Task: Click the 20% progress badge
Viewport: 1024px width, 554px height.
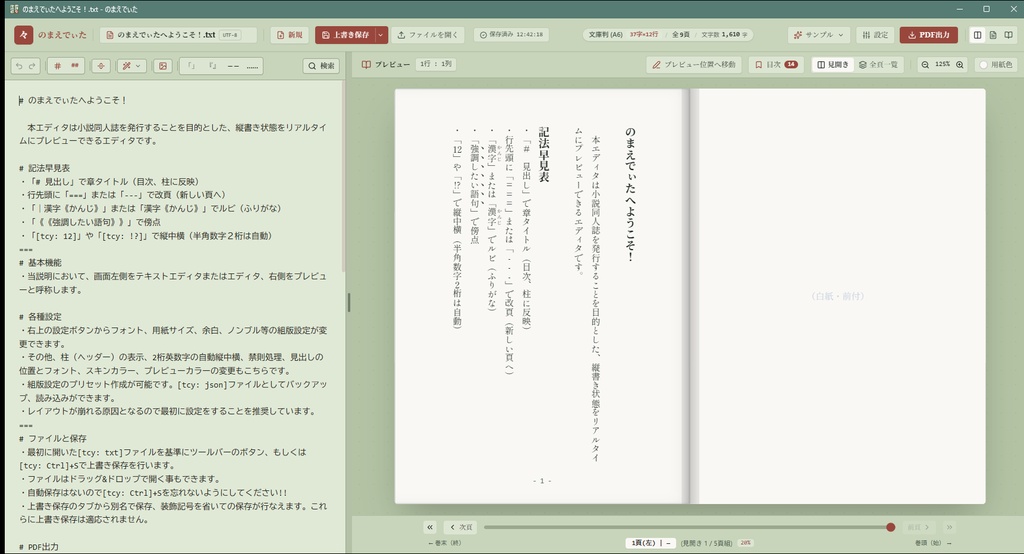Action: point(745,543)
